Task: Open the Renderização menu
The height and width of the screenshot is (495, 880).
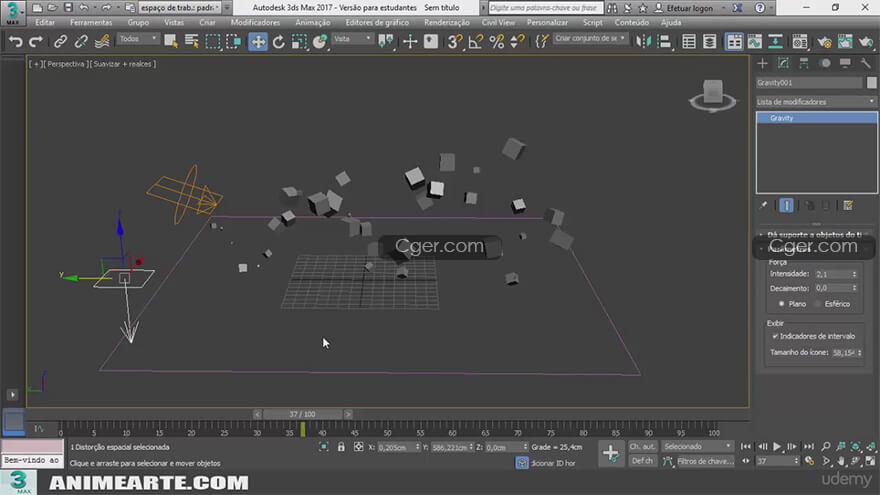Action: [x=447, y=22]
